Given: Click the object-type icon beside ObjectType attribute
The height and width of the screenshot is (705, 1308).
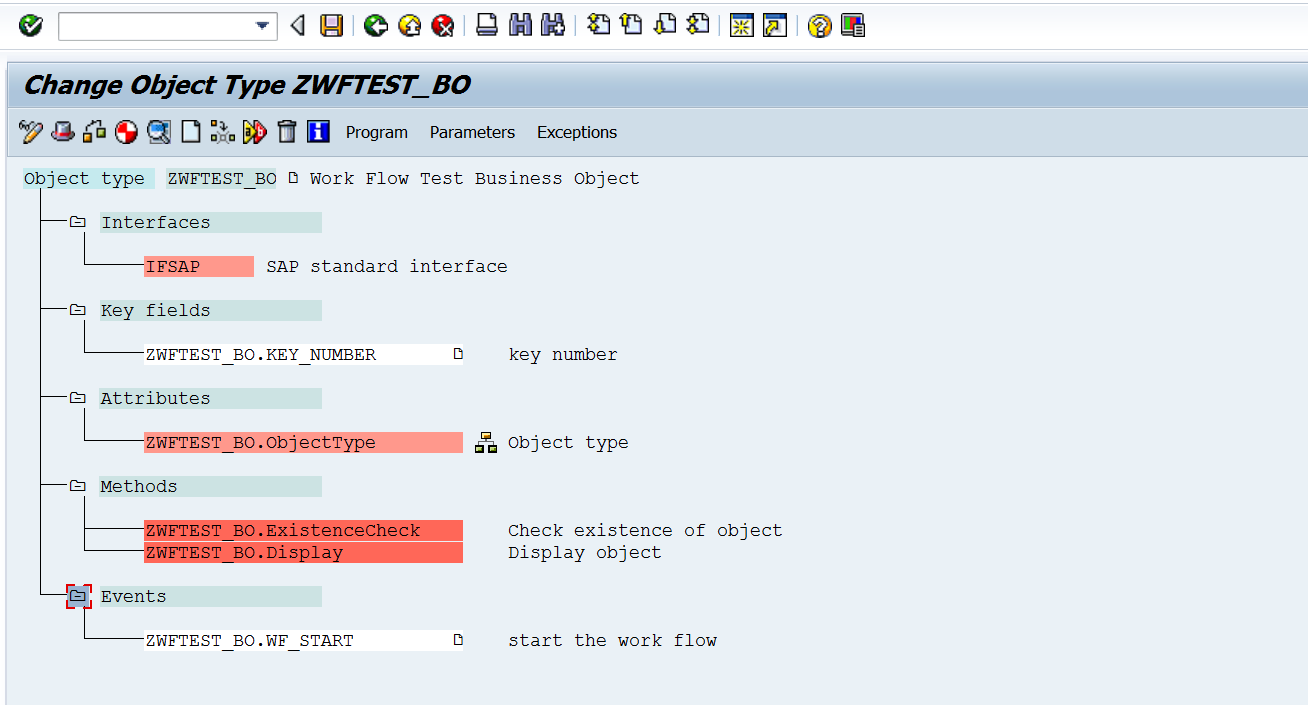Looking at the screenshot, I should (x=486, y=442).
